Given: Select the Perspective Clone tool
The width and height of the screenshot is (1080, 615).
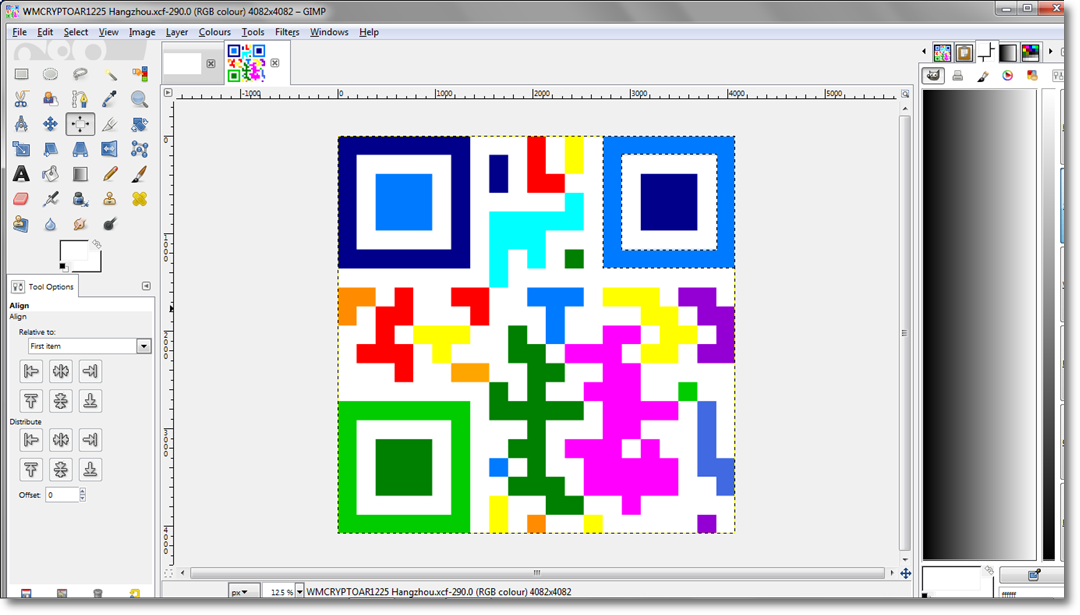Looking at the screenshot, I should pos(21,224).
